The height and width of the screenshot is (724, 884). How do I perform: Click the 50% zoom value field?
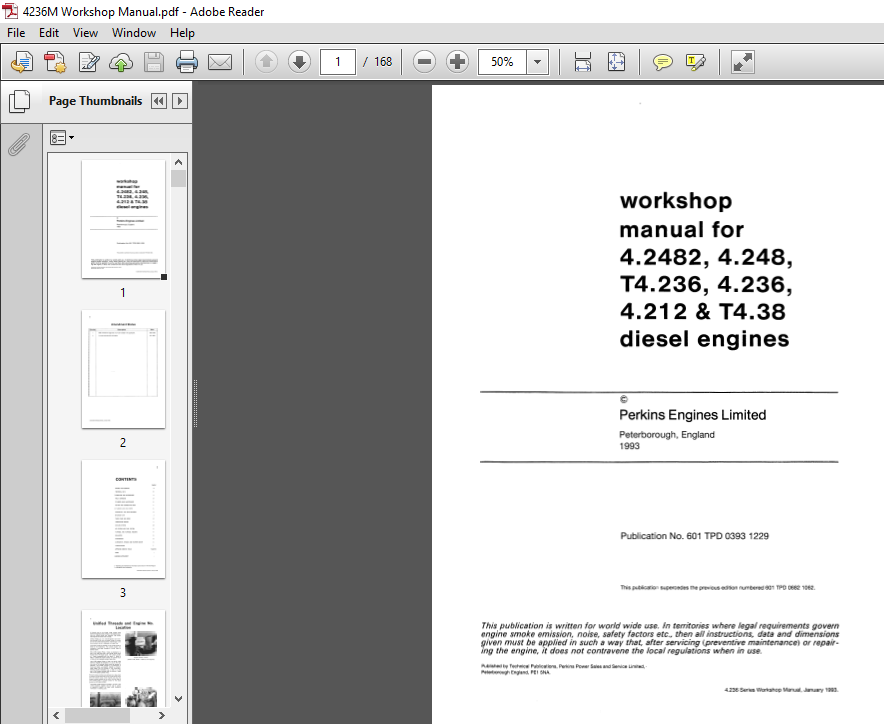(502, 62)
